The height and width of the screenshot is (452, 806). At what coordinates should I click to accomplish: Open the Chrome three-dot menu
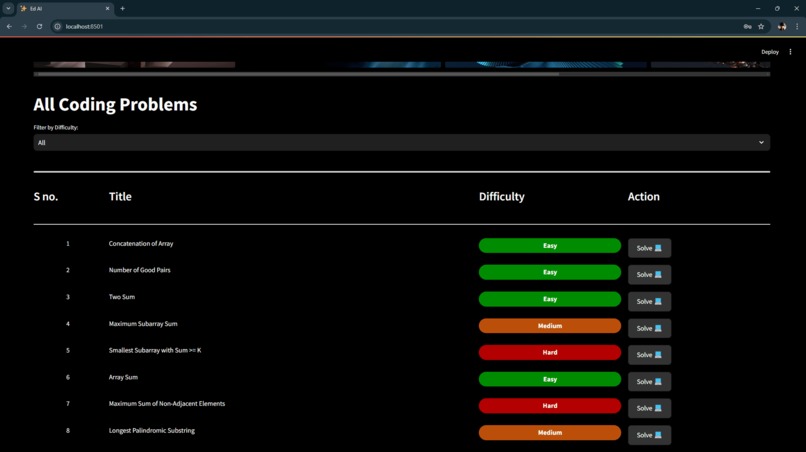(x=797, y=26)
